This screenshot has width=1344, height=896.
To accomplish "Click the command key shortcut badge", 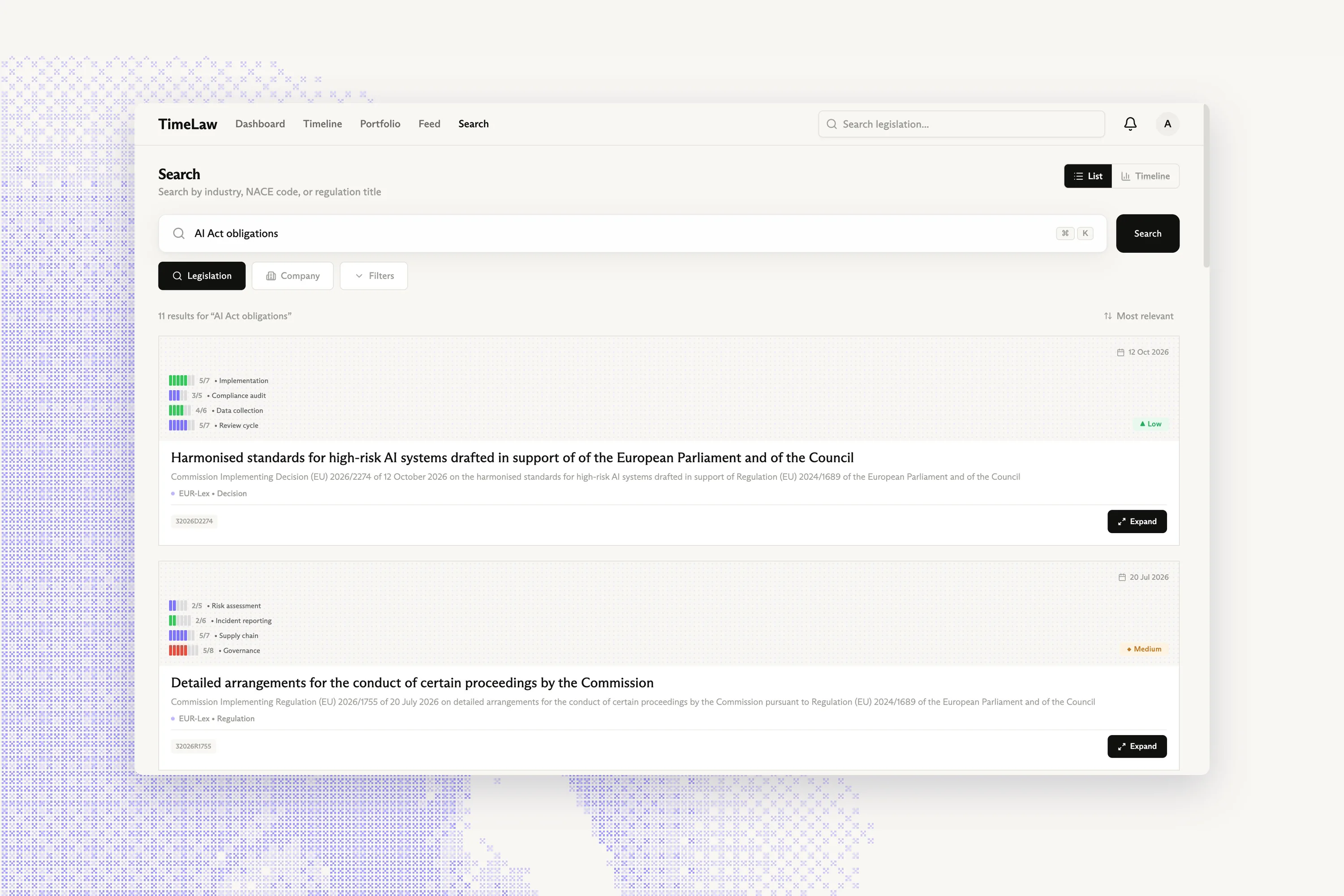I will (1064, 233).
